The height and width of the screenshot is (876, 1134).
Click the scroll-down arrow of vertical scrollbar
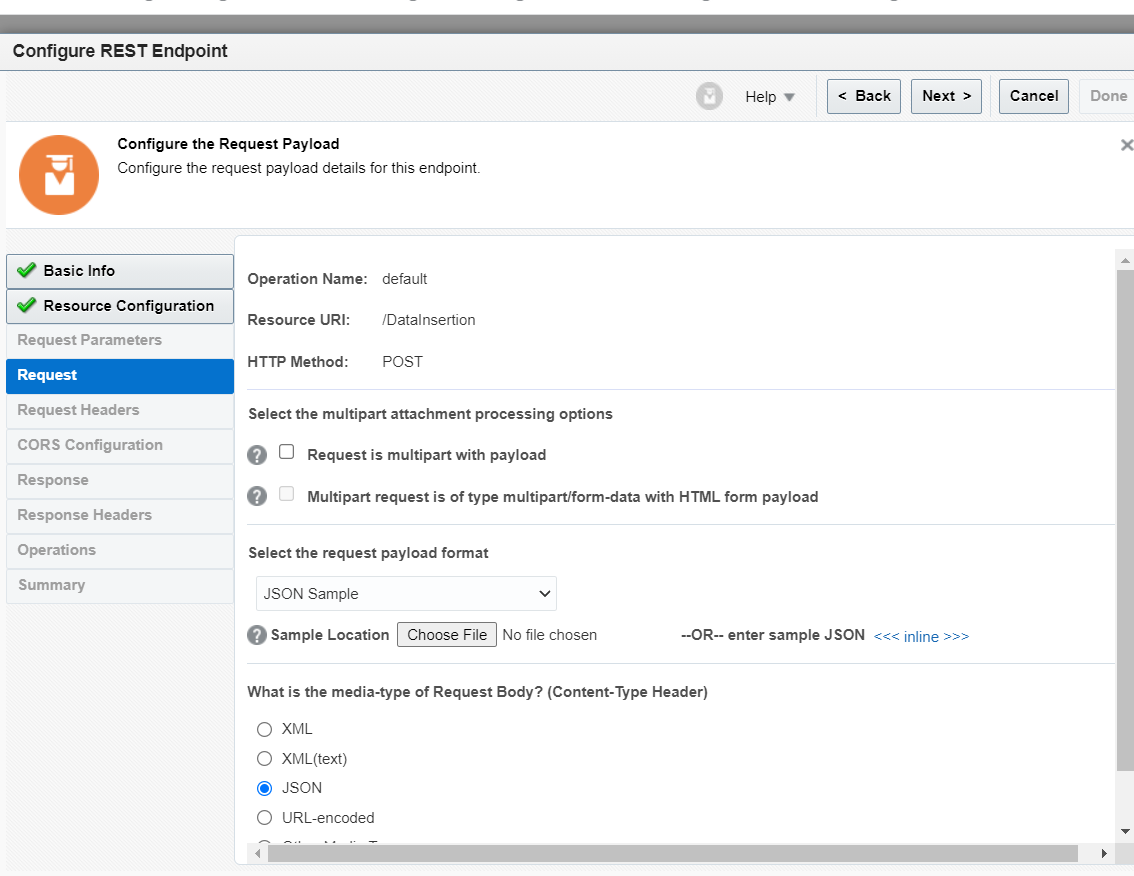1125,831
